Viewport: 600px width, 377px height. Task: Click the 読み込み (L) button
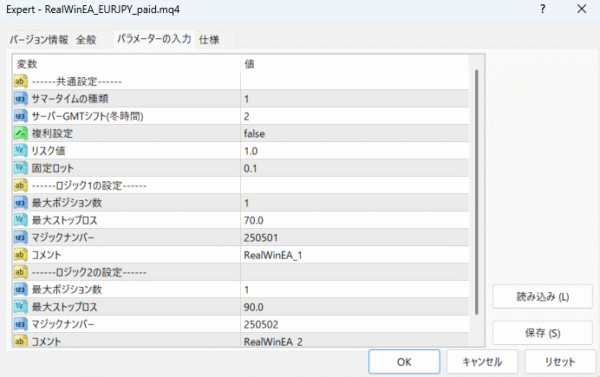pos(543,297)
